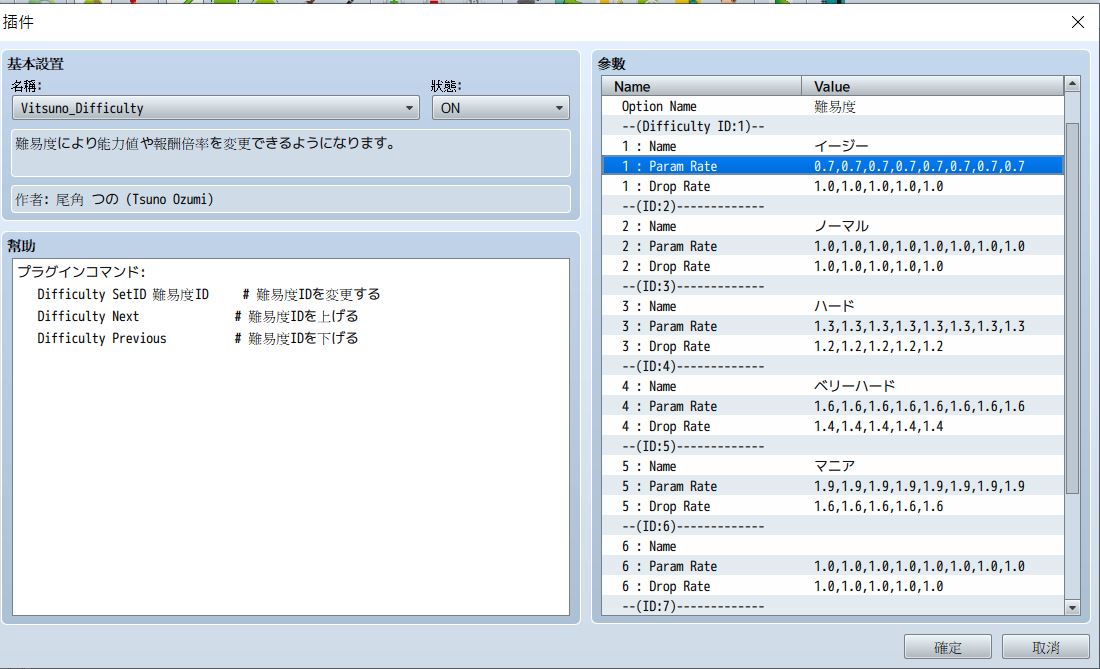The image size is (1100, 669).
Task: Select the '6 : Drop Rate' row
Action: coord(833,586)
